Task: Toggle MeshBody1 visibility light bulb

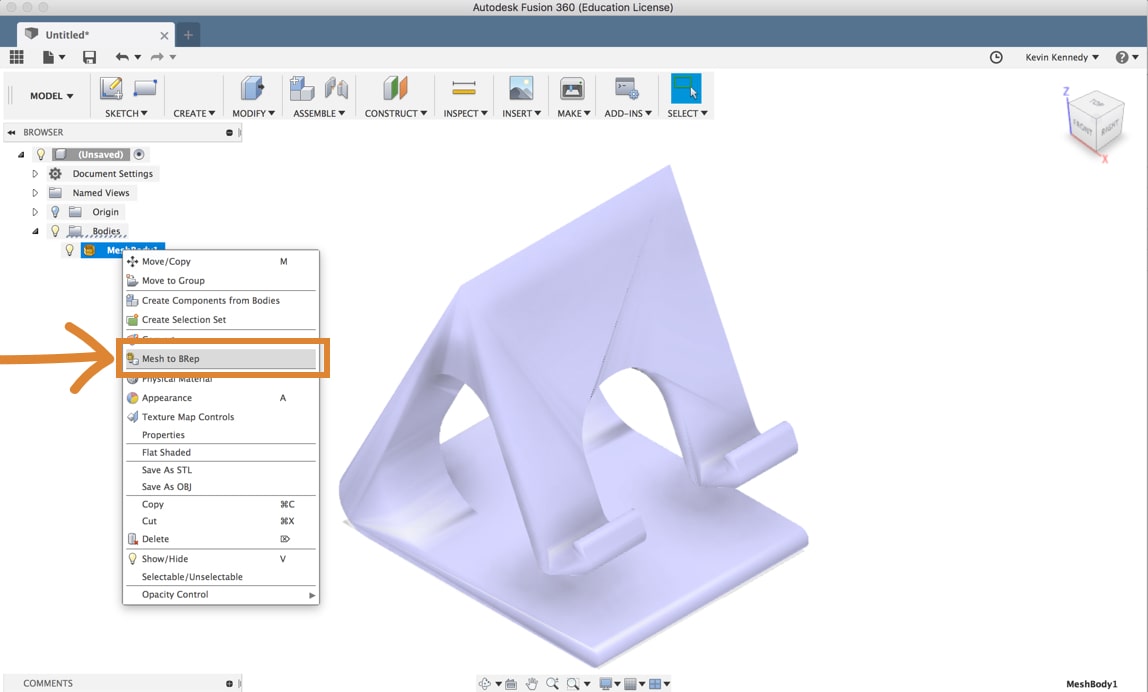Action: 70,250
